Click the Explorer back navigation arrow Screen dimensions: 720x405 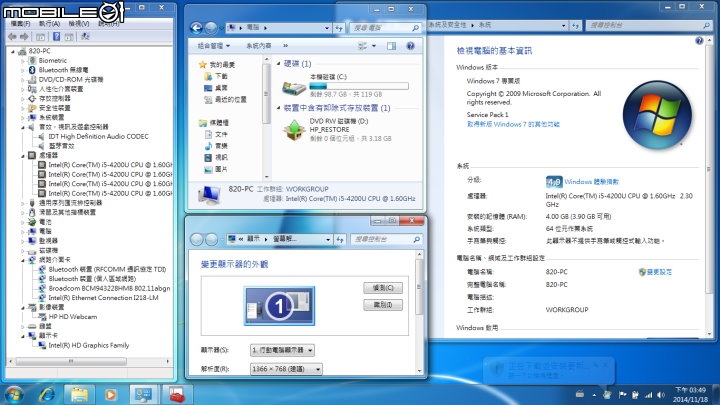[196, 28]
